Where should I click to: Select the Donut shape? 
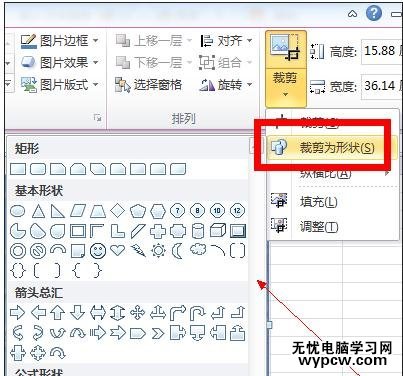[18, 251]
